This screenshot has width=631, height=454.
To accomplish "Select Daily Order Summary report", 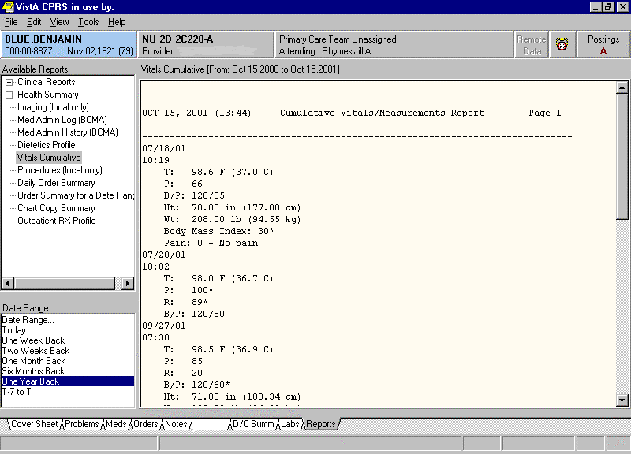I will 56,183.
